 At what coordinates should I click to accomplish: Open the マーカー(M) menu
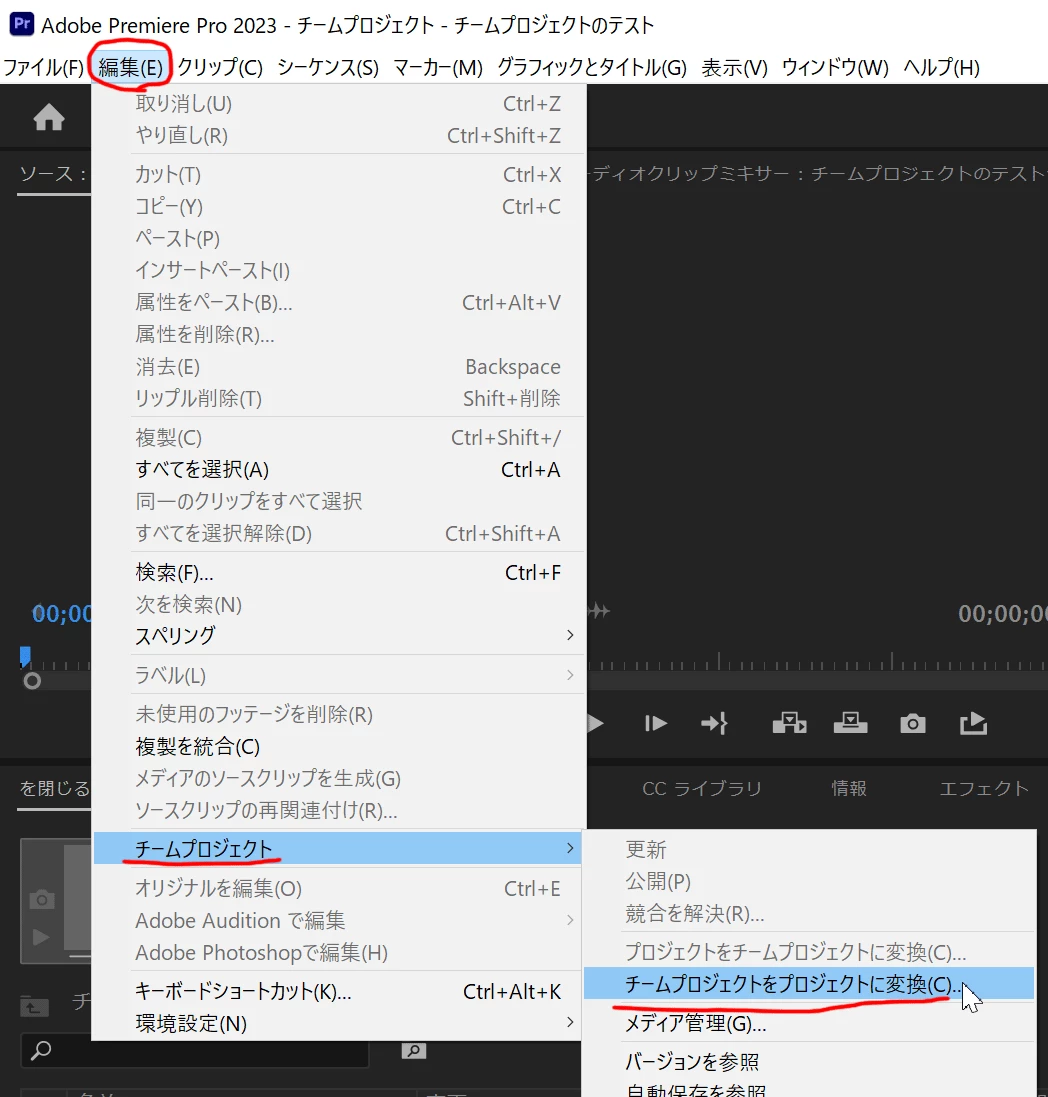pyautogui.click(x=438, y=67)
